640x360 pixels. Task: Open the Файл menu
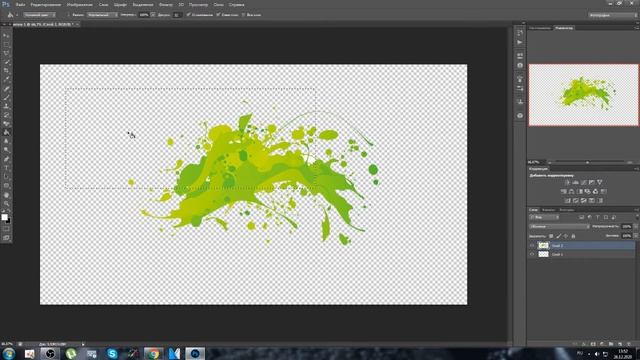coord(20,4)
